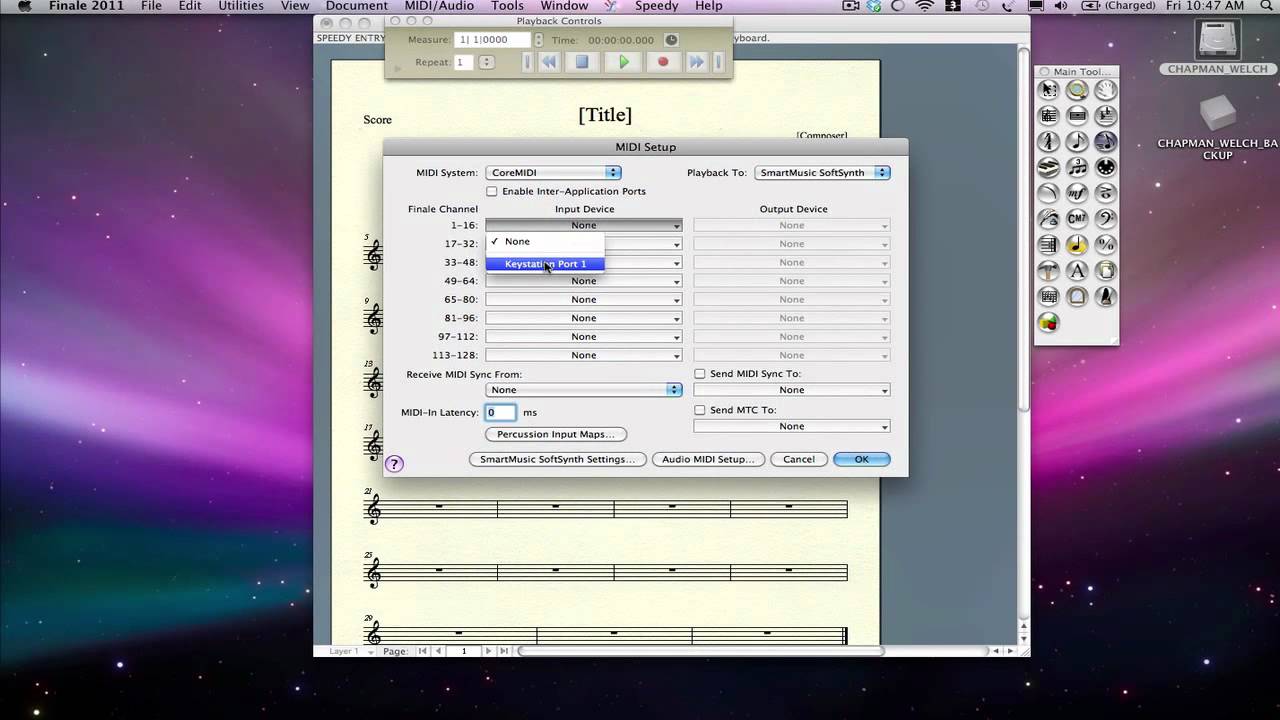Click the blue Stop button

(582, 62)
